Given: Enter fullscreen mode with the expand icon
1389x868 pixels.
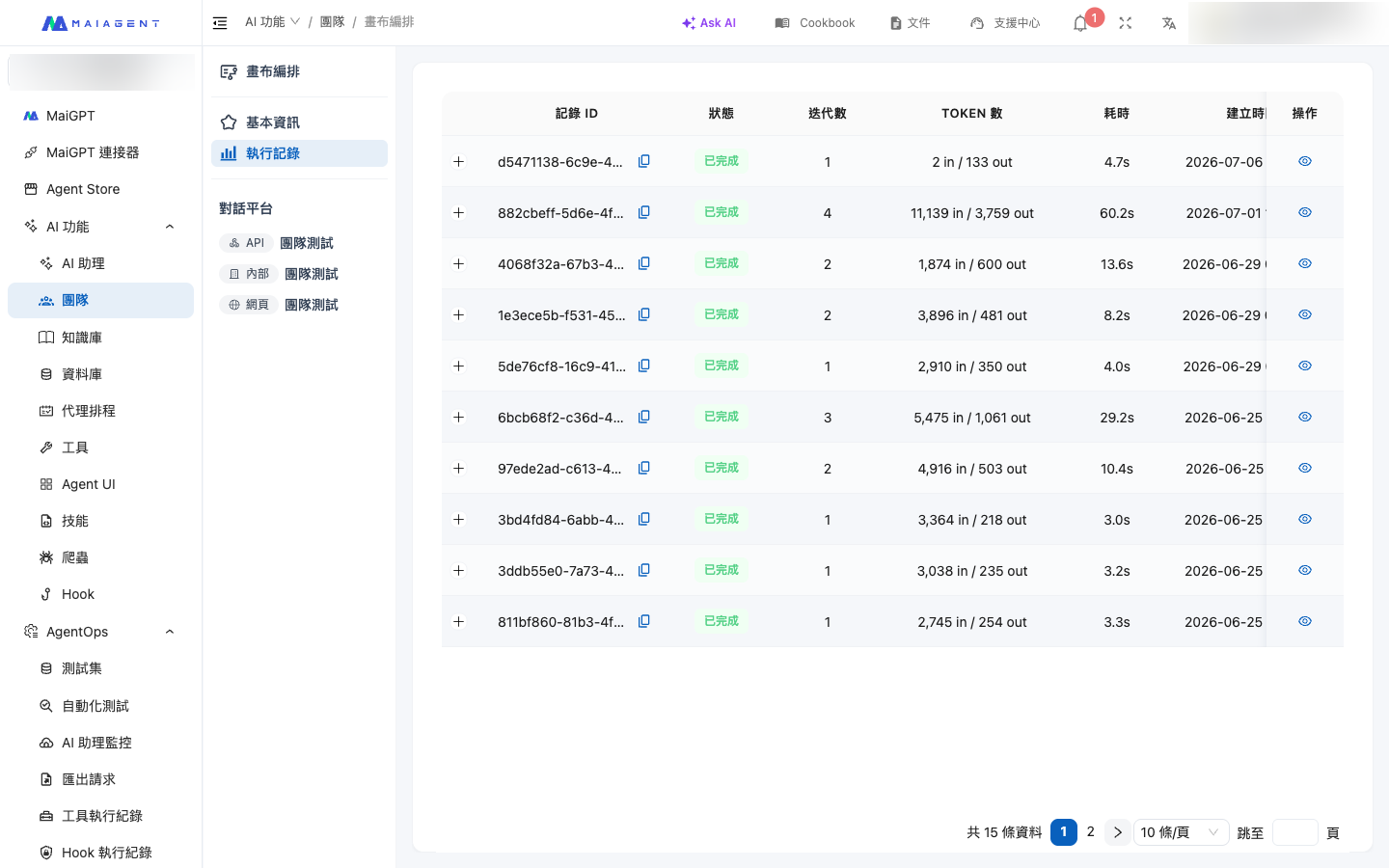Looking at the screenshot, I should [x=1125, y=23].
